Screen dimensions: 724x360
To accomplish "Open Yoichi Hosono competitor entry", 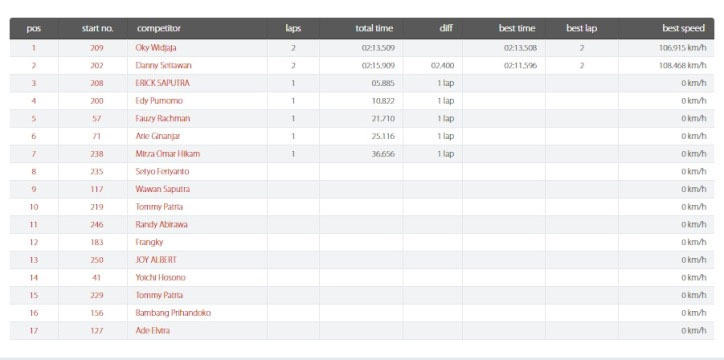I will (160, 277).
